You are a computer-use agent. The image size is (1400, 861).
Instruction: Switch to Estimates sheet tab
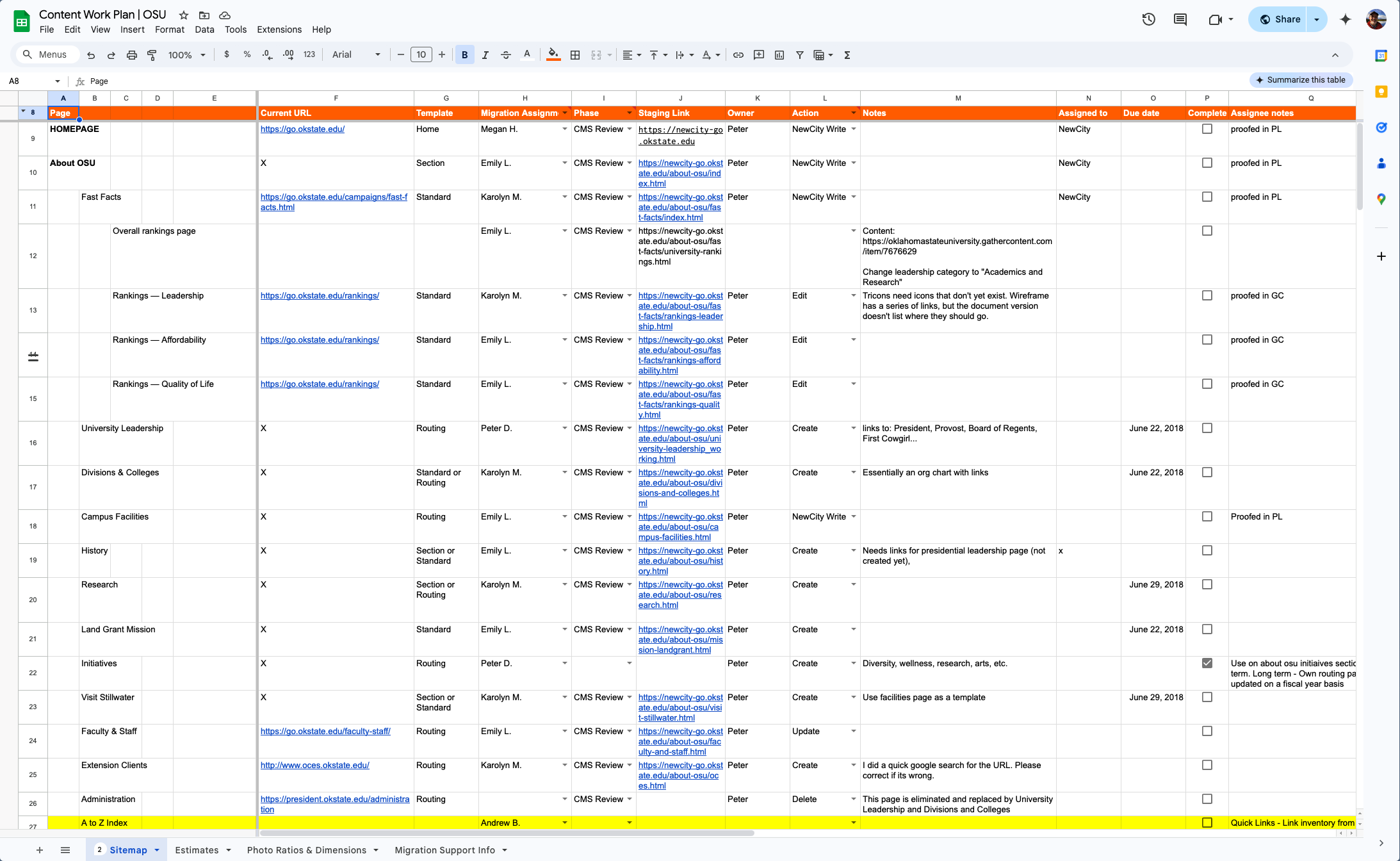197,850
